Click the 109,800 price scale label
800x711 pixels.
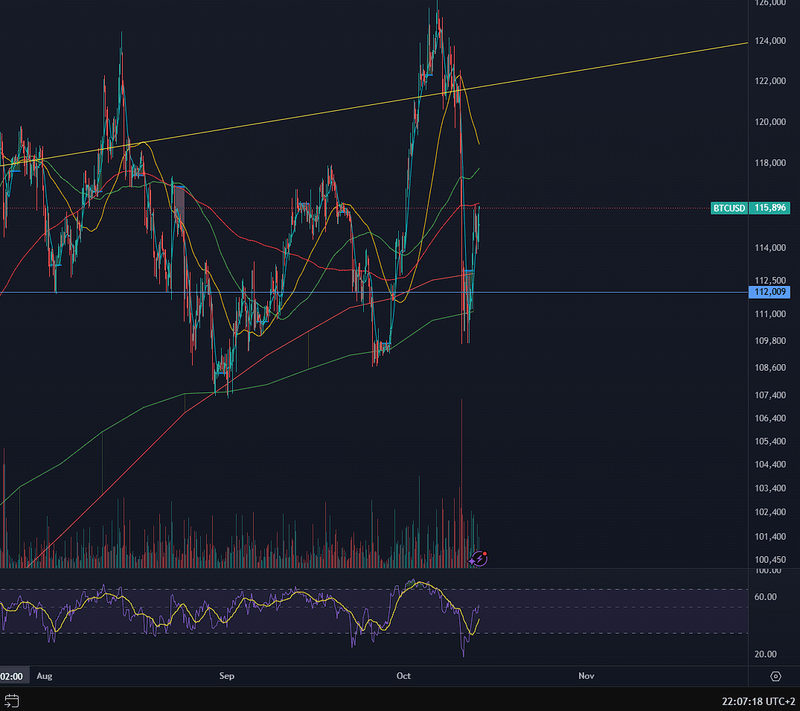pos(770,341)
